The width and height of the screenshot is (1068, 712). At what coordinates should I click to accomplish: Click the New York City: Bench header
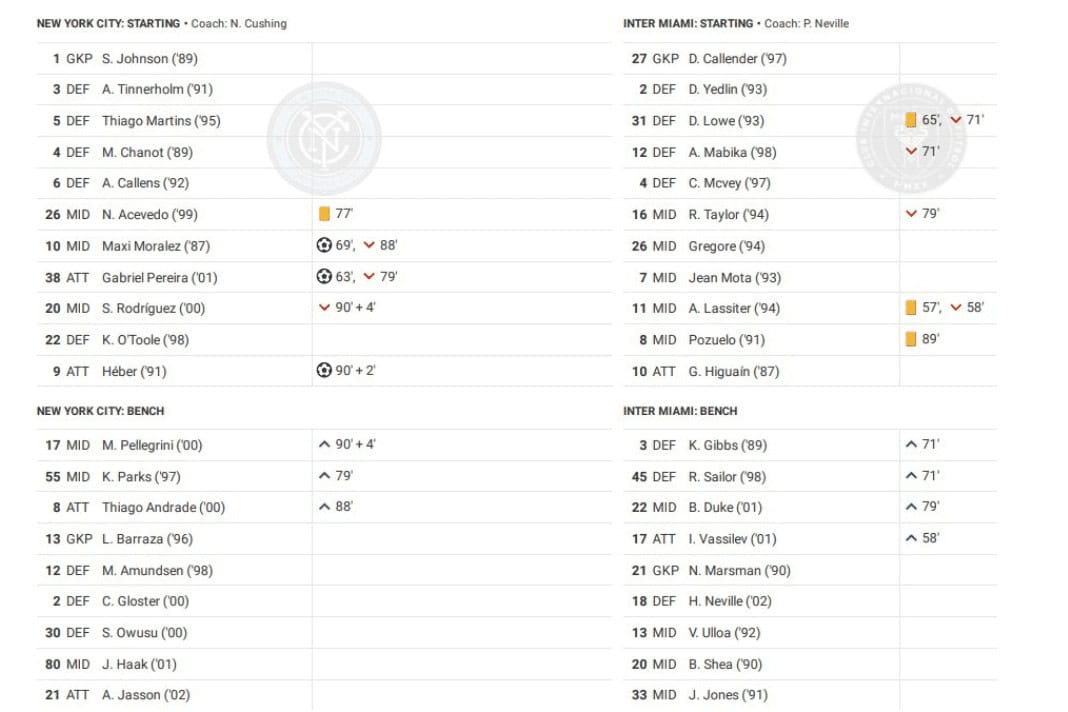(x=100, y=411)
